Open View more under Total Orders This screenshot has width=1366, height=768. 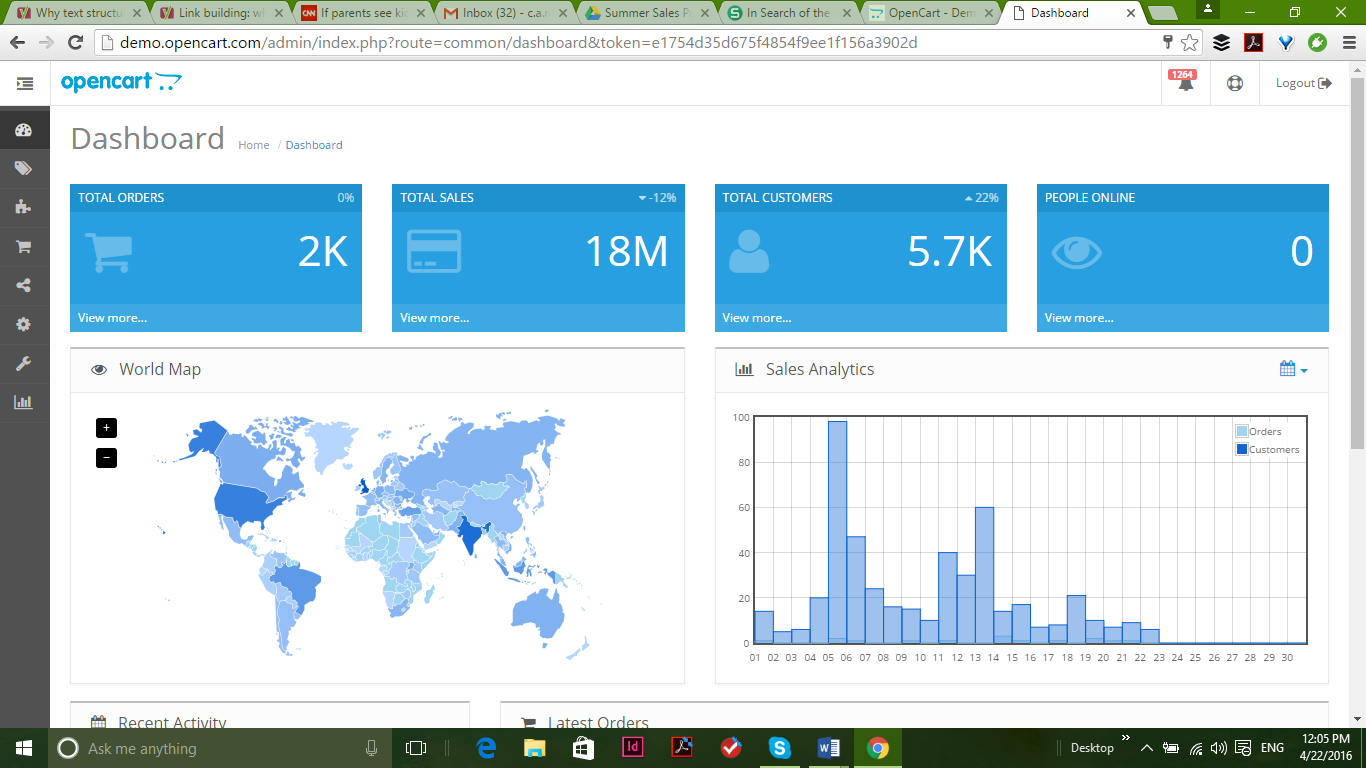click(112, 318)
